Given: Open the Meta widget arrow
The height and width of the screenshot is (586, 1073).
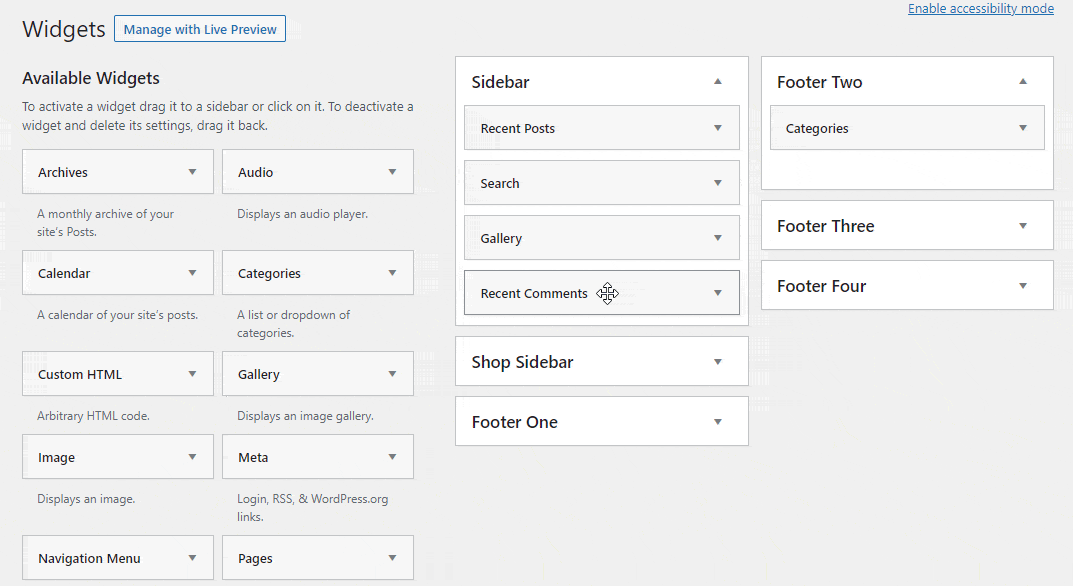Looking at the screenshot, I should pos(392,457).
